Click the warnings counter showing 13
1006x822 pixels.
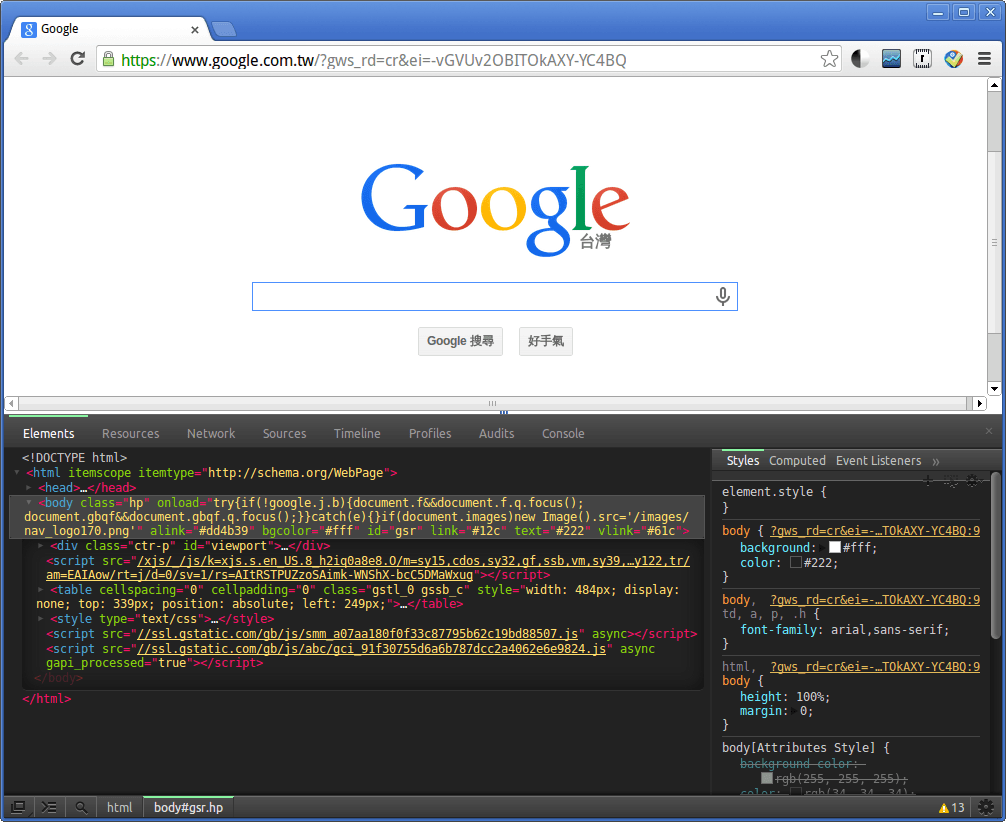pos(952,807)
